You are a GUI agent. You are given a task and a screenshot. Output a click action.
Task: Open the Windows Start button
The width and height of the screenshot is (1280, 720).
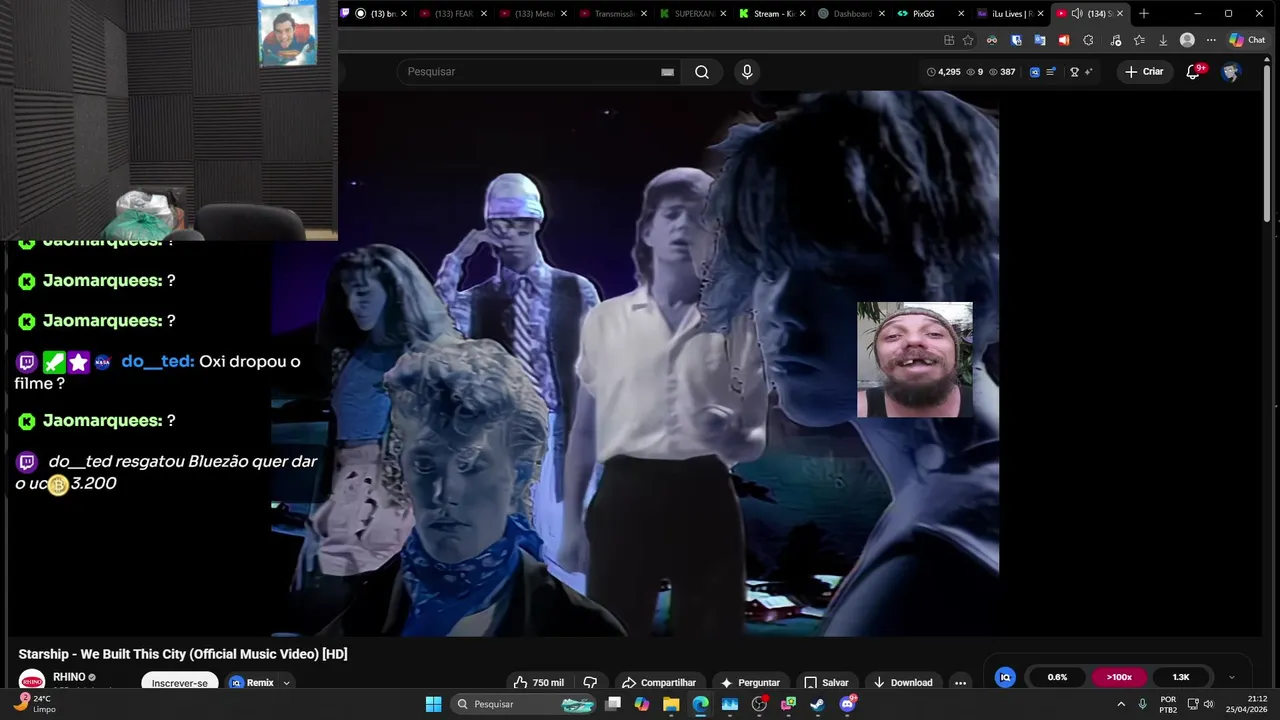click(433, 704)
